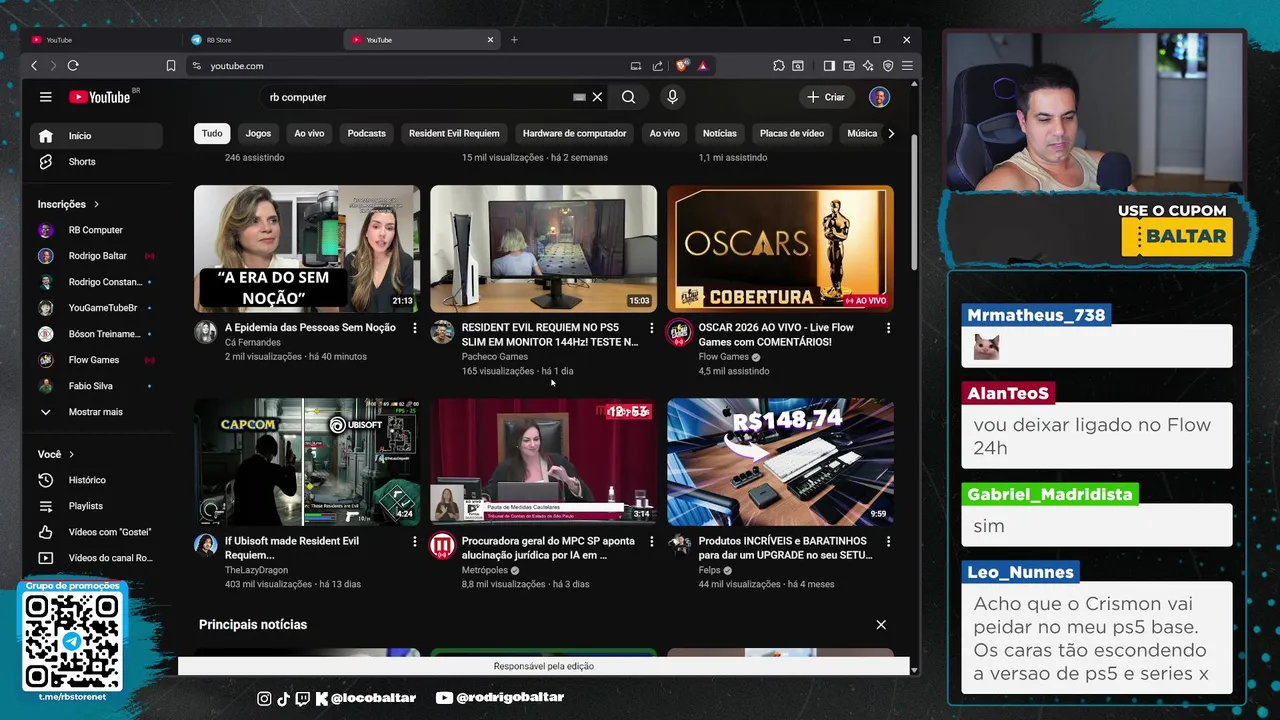The height and width of the screenshot is (720, 1280).
Task: Open the YouTube hamburger menu
Action: (x=45, y=97)
